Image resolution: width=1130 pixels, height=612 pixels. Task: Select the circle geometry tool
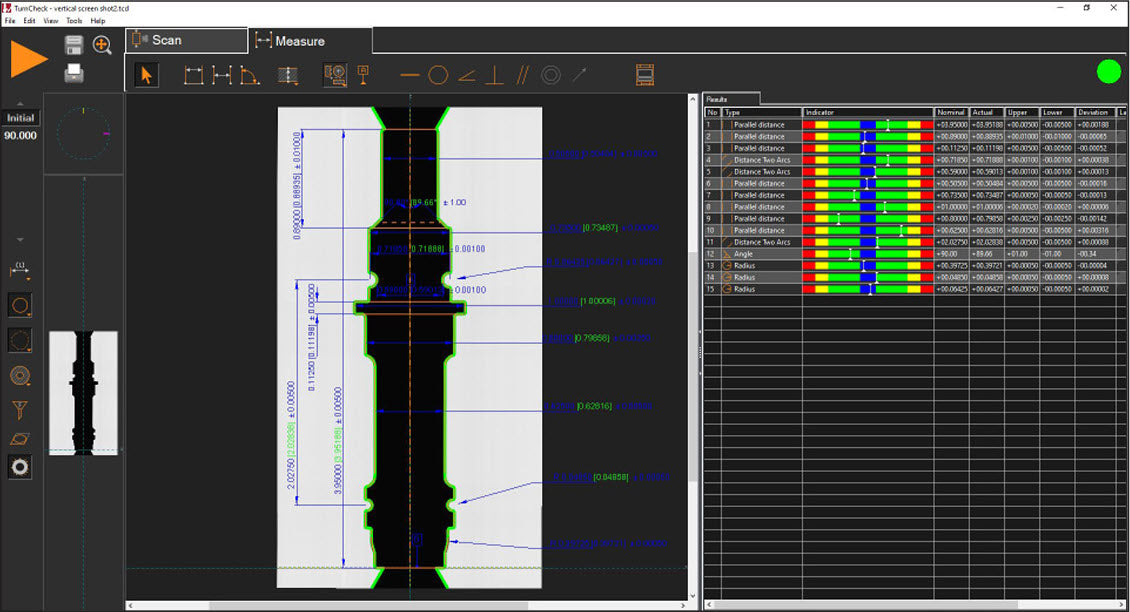(x=438, y=75)
